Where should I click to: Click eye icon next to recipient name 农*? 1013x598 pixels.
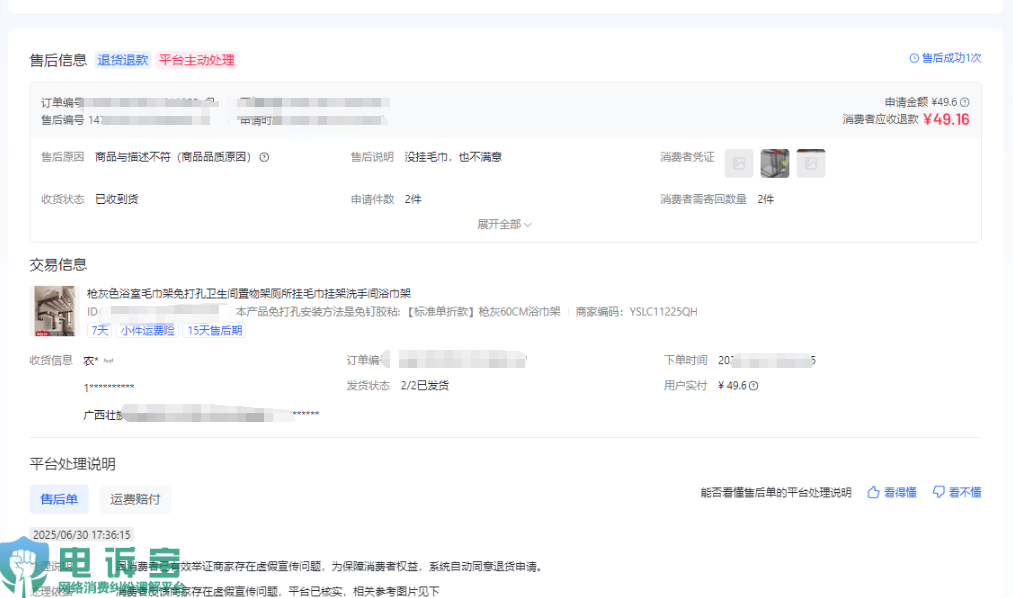[109, 360]
